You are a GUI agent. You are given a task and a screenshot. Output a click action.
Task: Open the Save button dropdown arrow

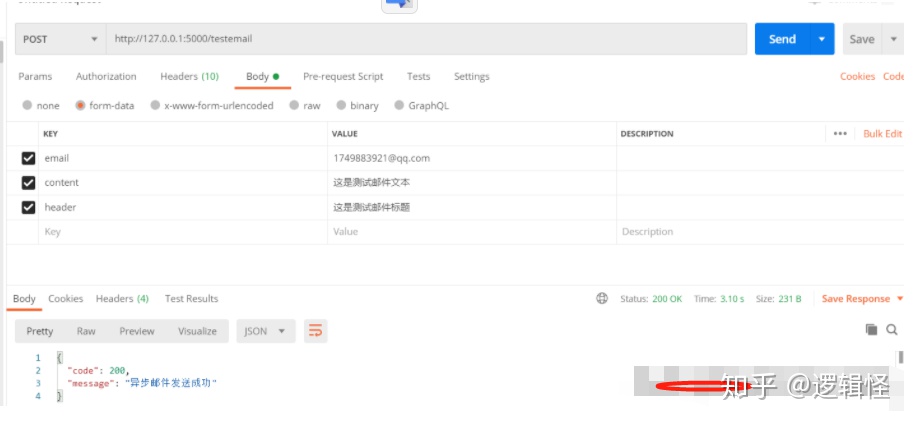[893, 39]
